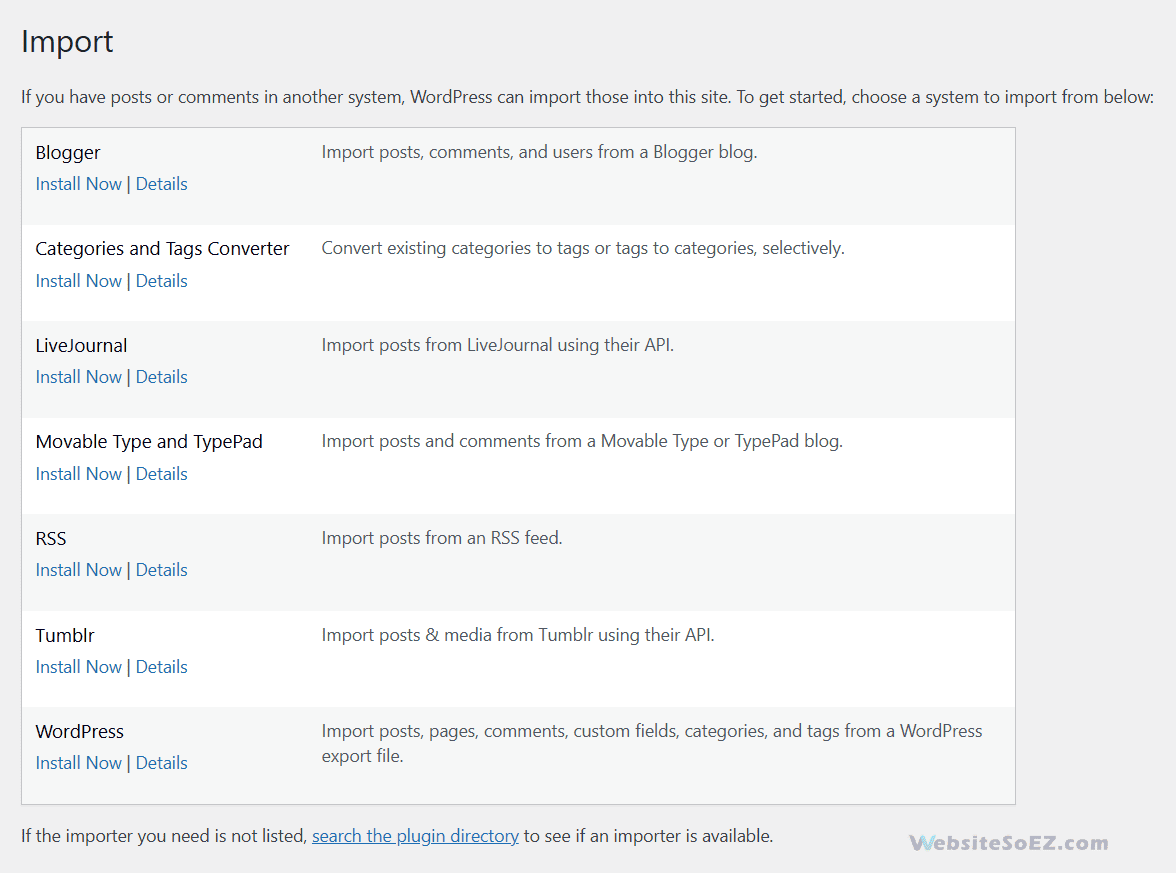Show Details for the LiveJournal importer
The image size is (1176, 873).
point(161,376)
